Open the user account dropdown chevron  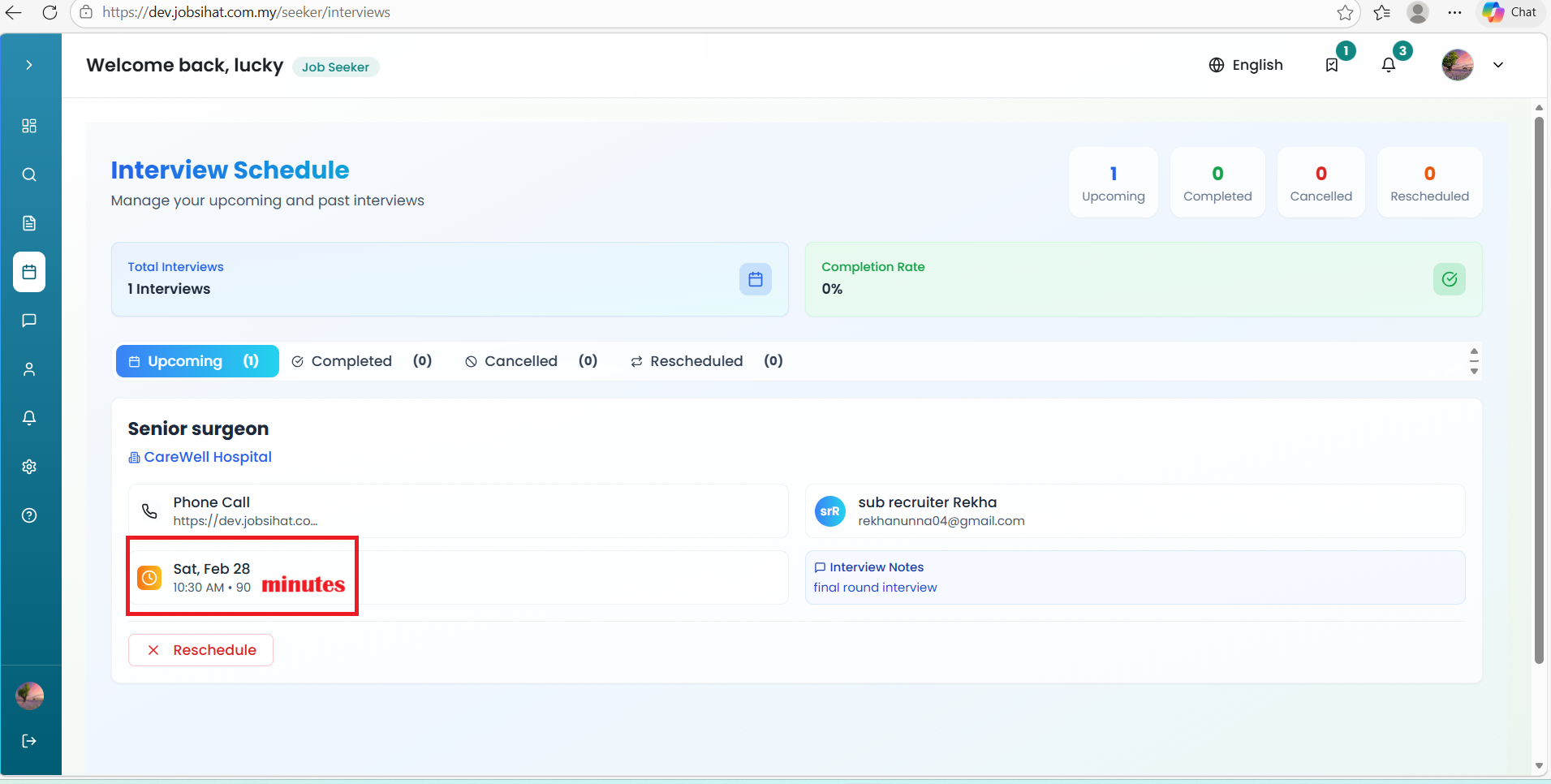(x=1498, y=65)
